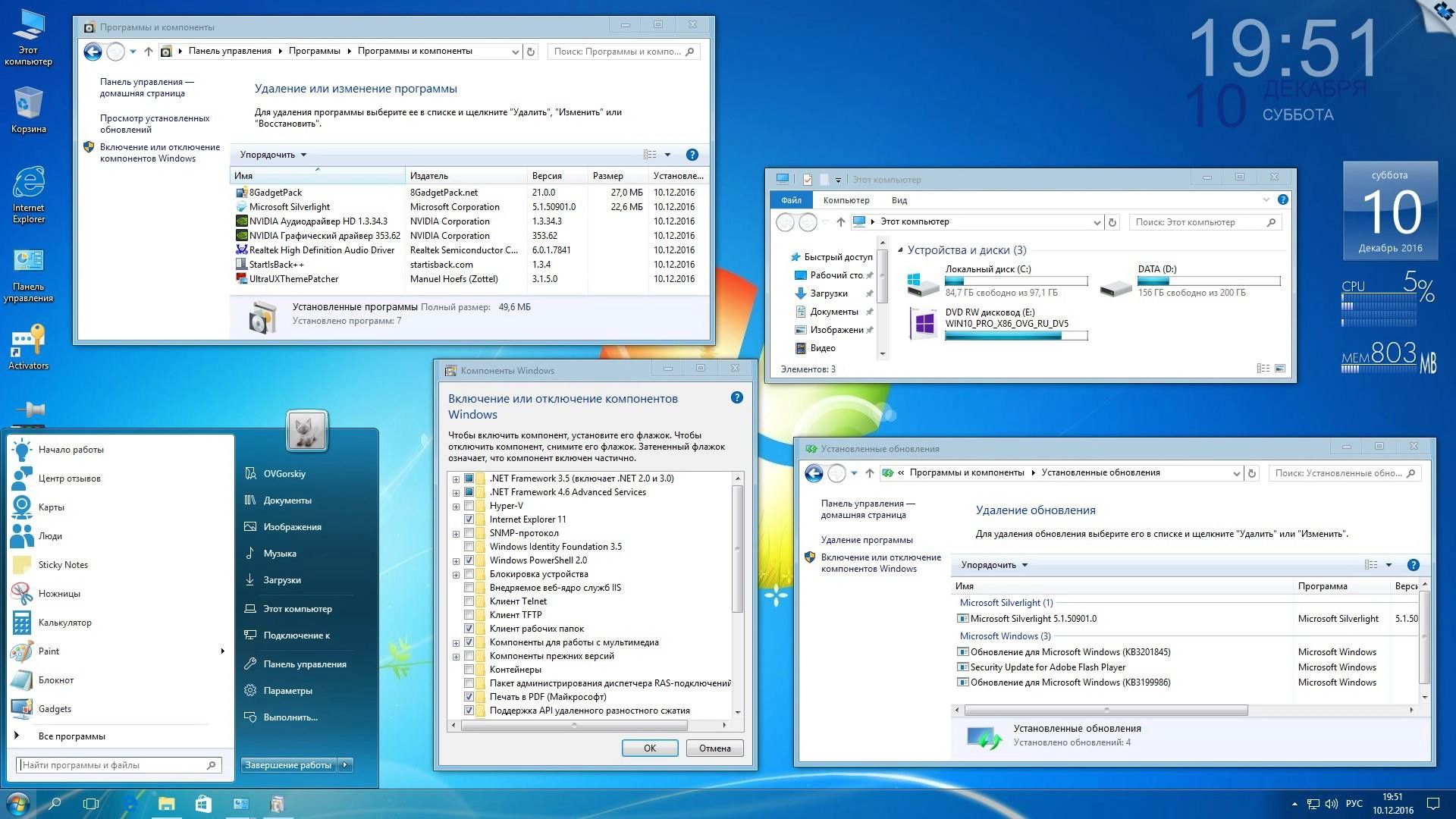1456x819 pixels.
Task: Click capacity bar of Локальный диск (C:)
Action: pos(1016,281)
